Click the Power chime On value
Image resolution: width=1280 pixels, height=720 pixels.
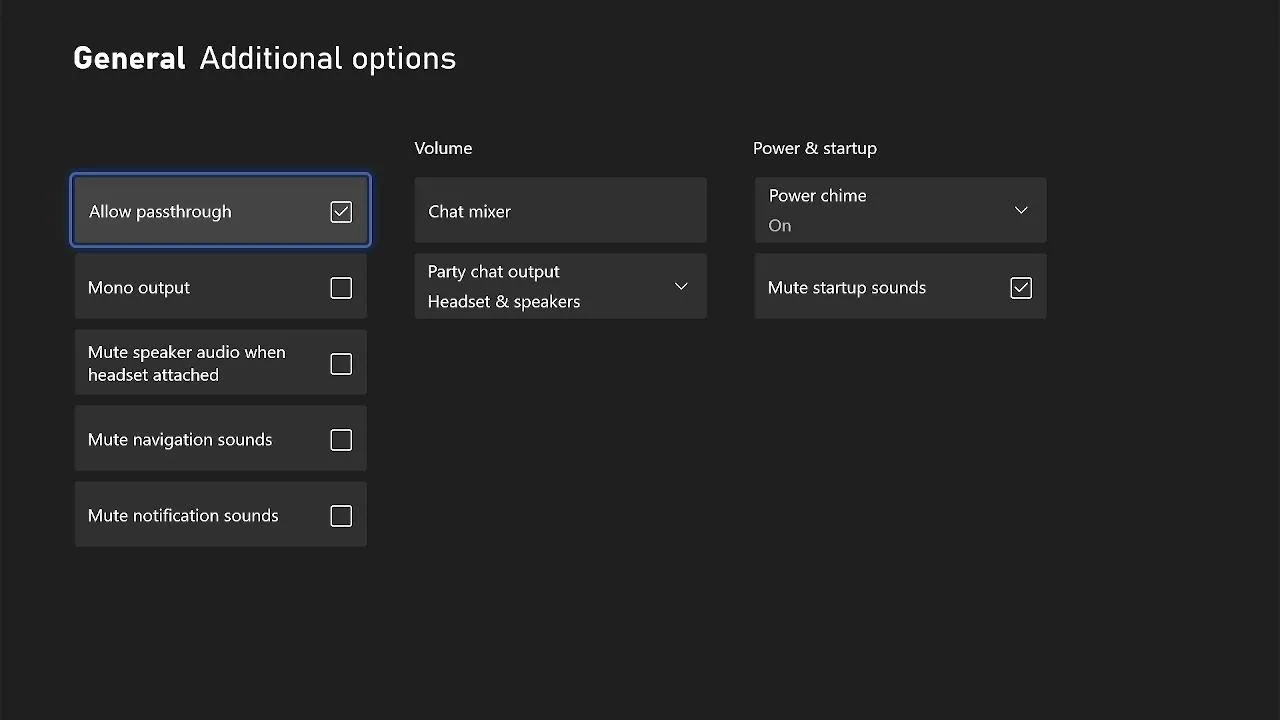[x=780, y=226]
